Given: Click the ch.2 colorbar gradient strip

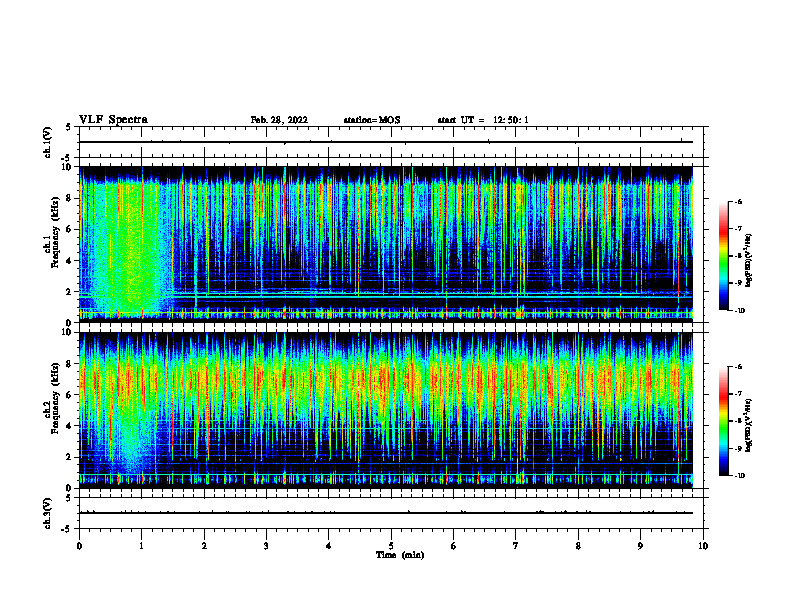Looking at the screenshot, I should 724,421.
